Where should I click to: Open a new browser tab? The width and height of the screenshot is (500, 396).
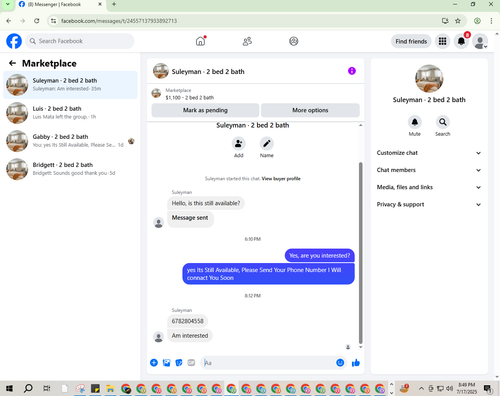click(x=114, y=4)
